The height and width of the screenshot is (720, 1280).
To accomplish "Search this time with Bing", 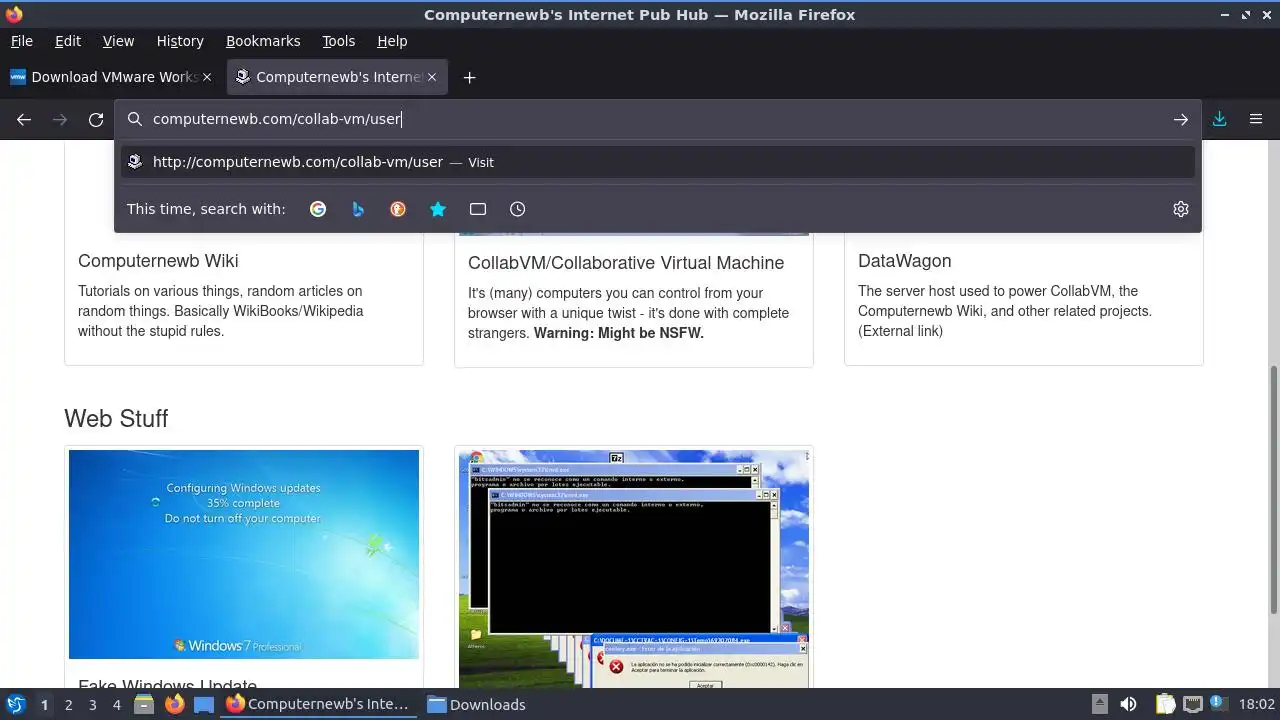I will point(358,209).
